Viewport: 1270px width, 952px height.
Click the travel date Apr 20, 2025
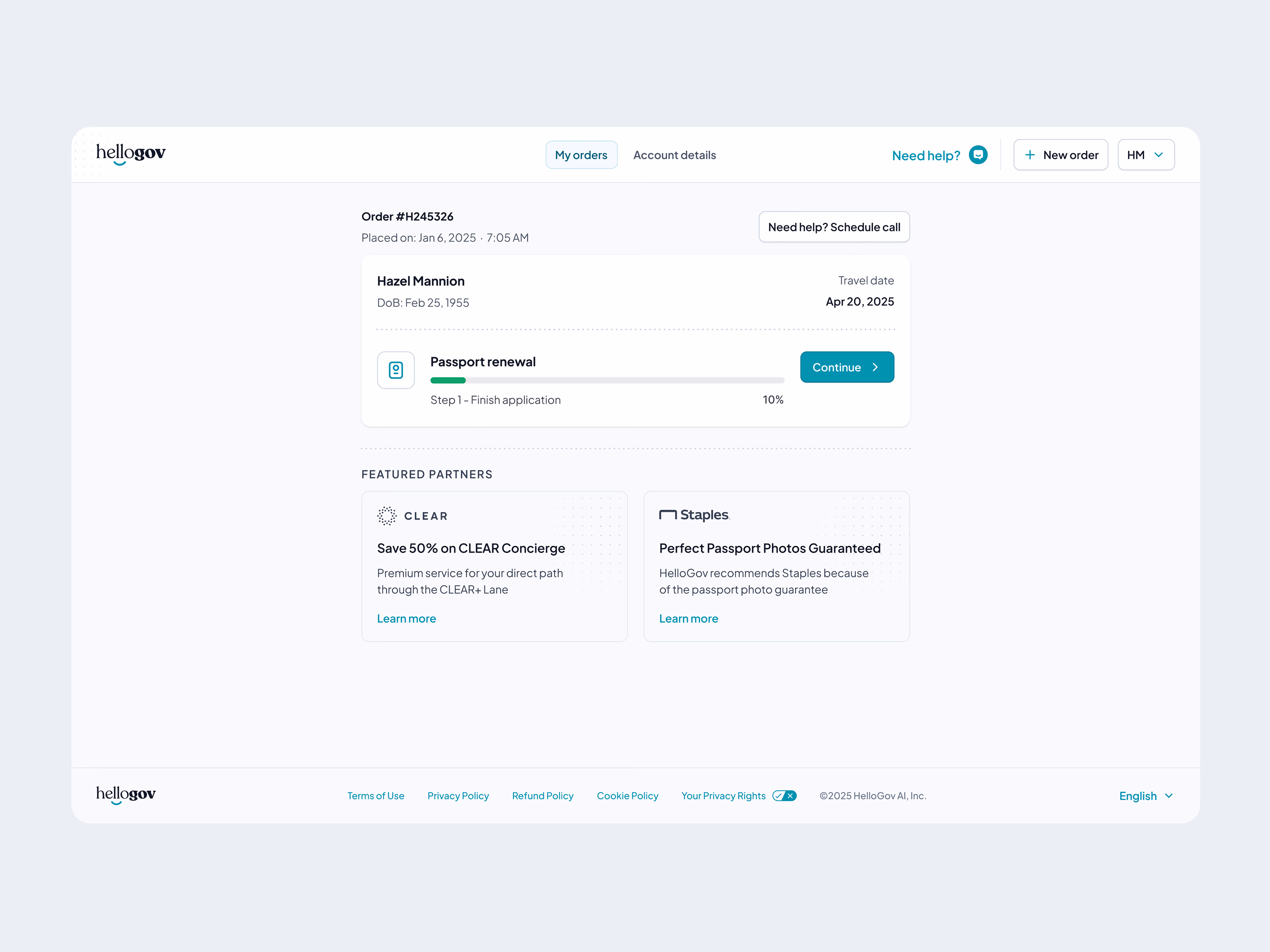tap(860, 302)
